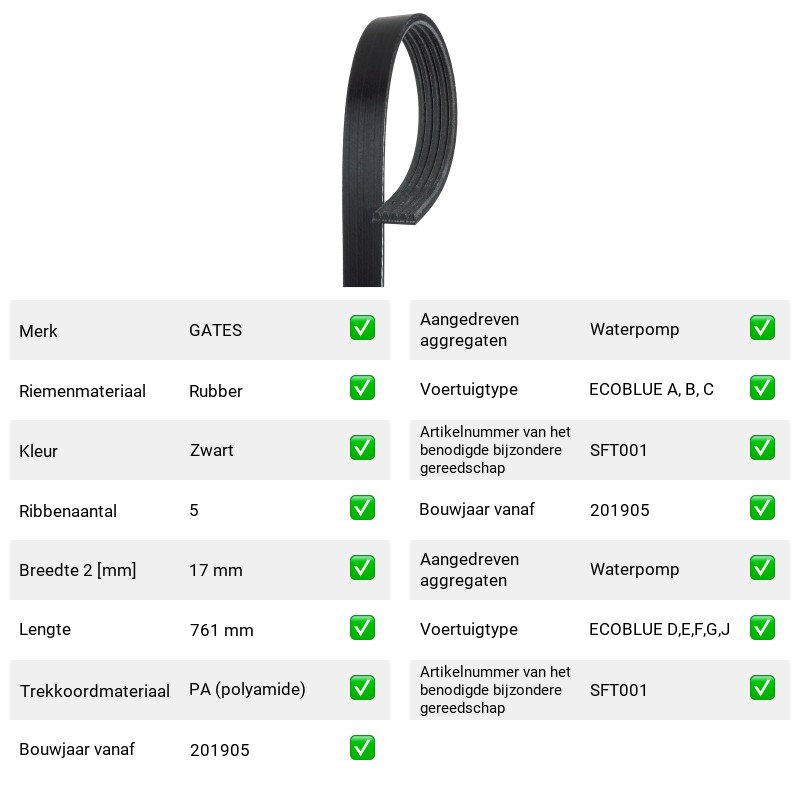Click the 761 mm length value
Image resolution: width=800 pixels, height=800 pixels.
221,630
